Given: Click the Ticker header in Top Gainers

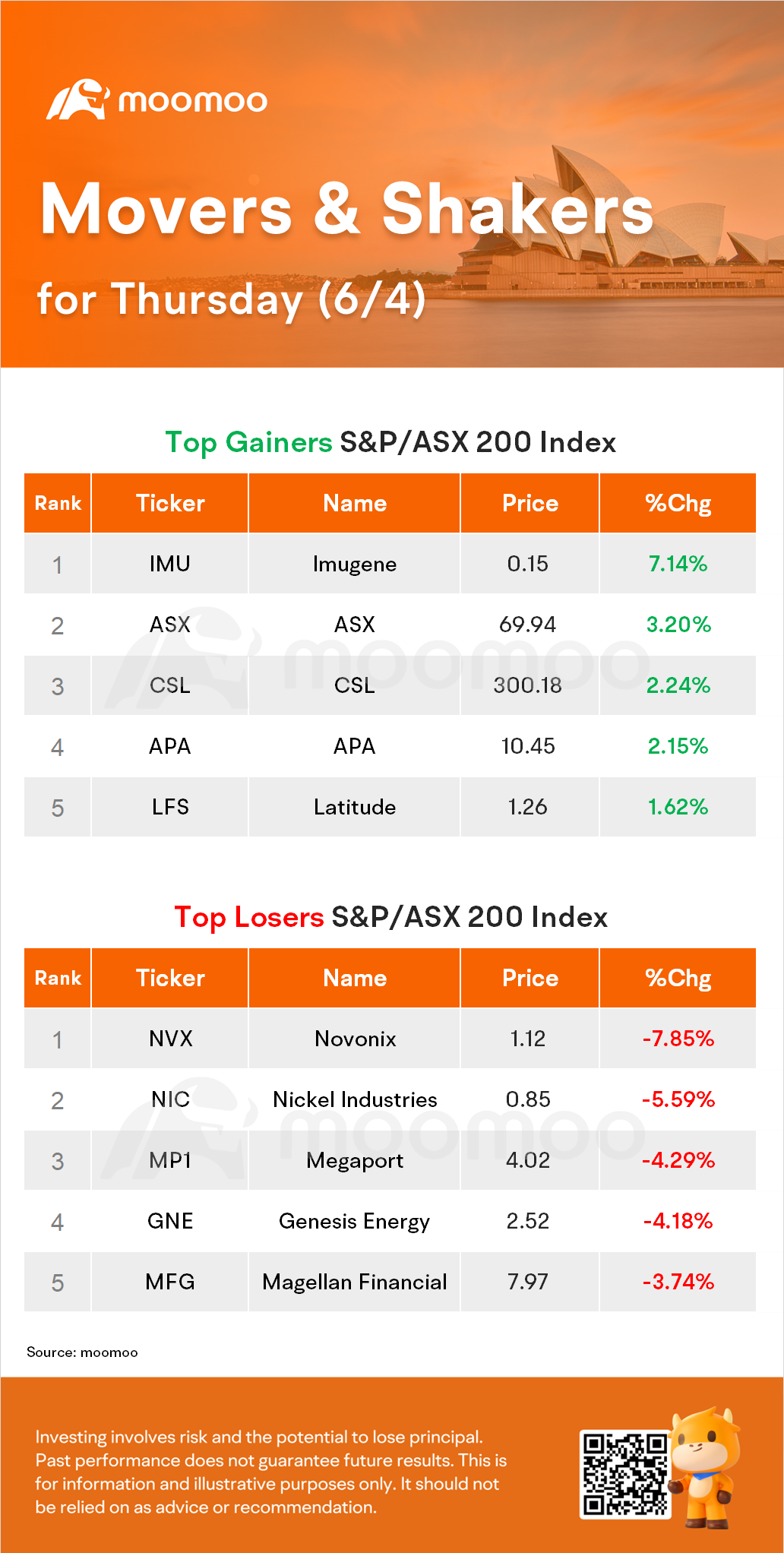Looking at the screenshot, I should [x=170, y=503].
